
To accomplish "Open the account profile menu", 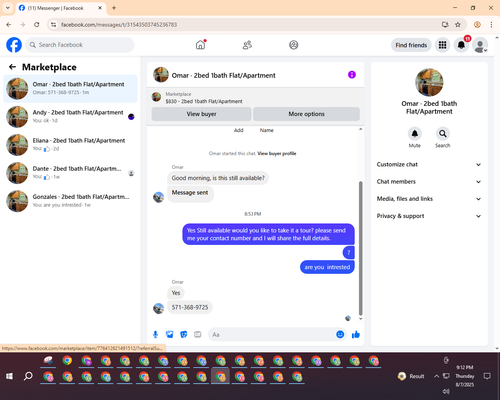I will pyautogui.click(x=480, y=45).
